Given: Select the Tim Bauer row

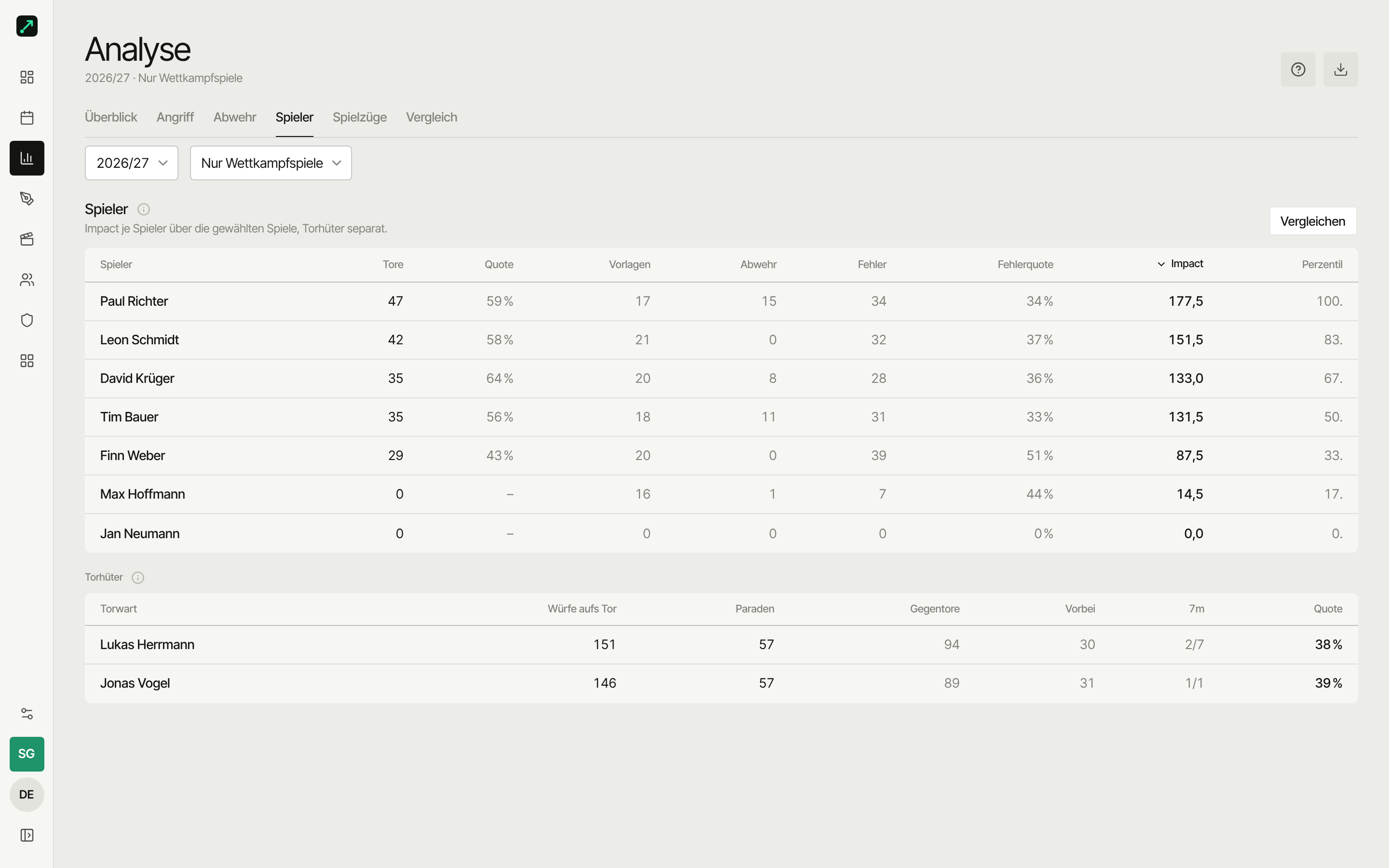Looking at the screenshot, I should point(721,417).
